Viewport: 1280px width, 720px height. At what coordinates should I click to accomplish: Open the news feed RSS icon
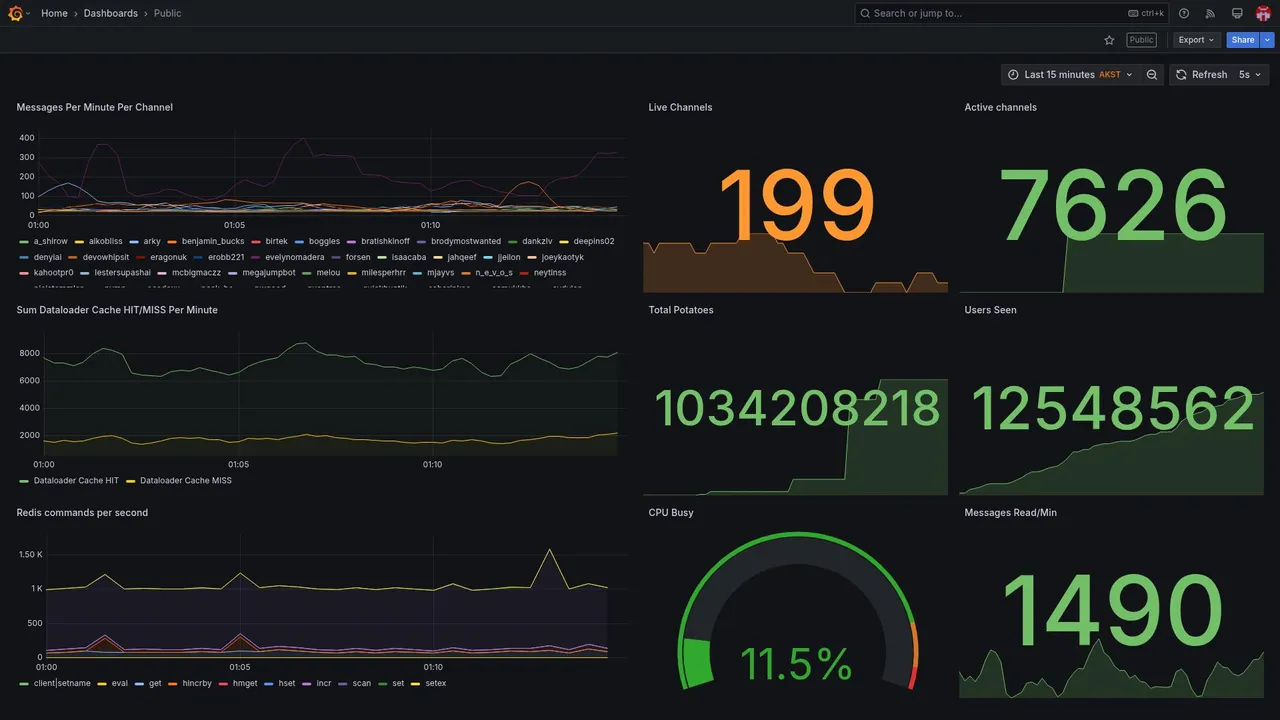1210,13
